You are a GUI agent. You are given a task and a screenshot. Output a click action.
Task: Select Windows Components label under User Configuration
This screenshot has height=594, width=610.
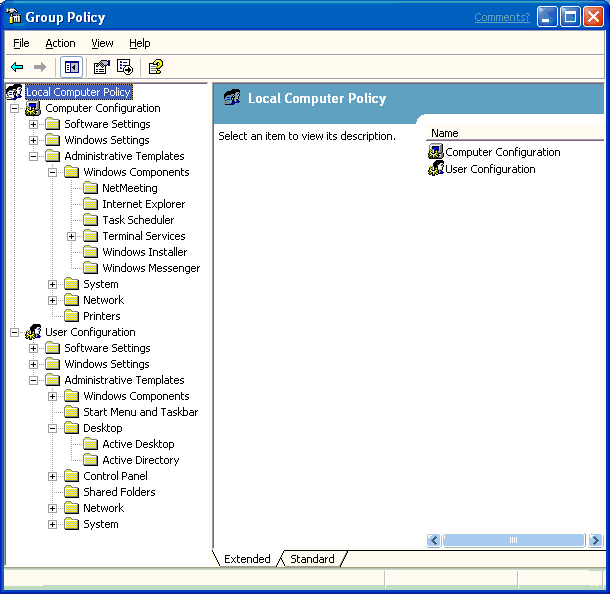tap(136, 396)
